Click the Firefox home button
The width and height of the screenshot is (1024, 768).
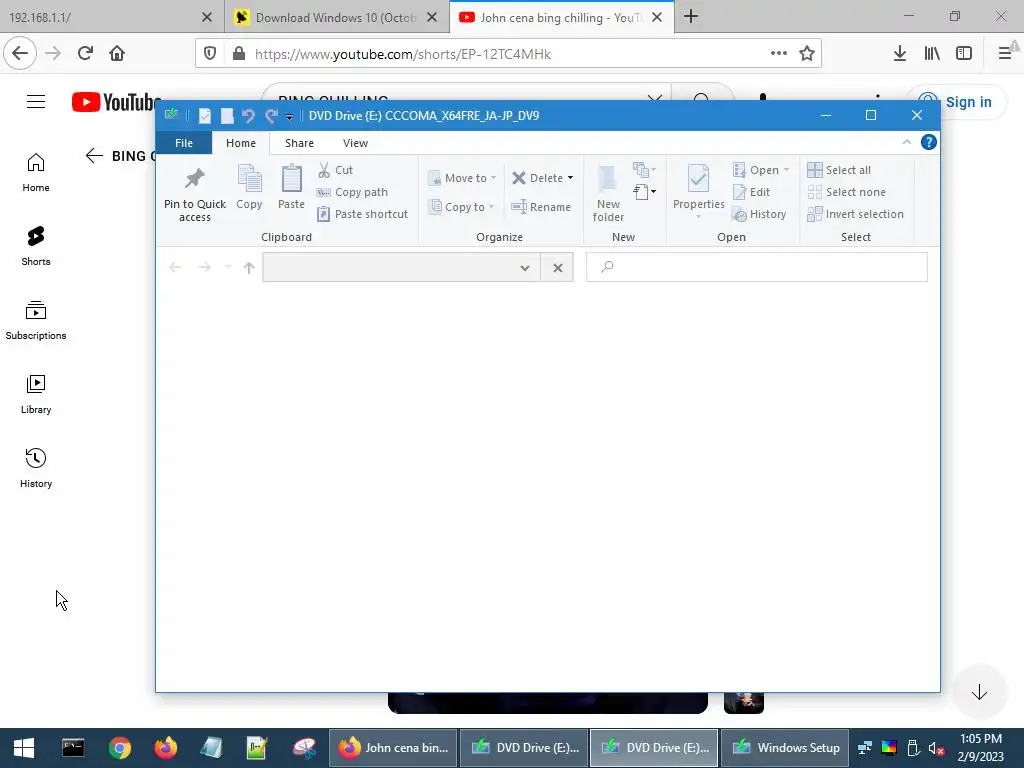(117, 54)
